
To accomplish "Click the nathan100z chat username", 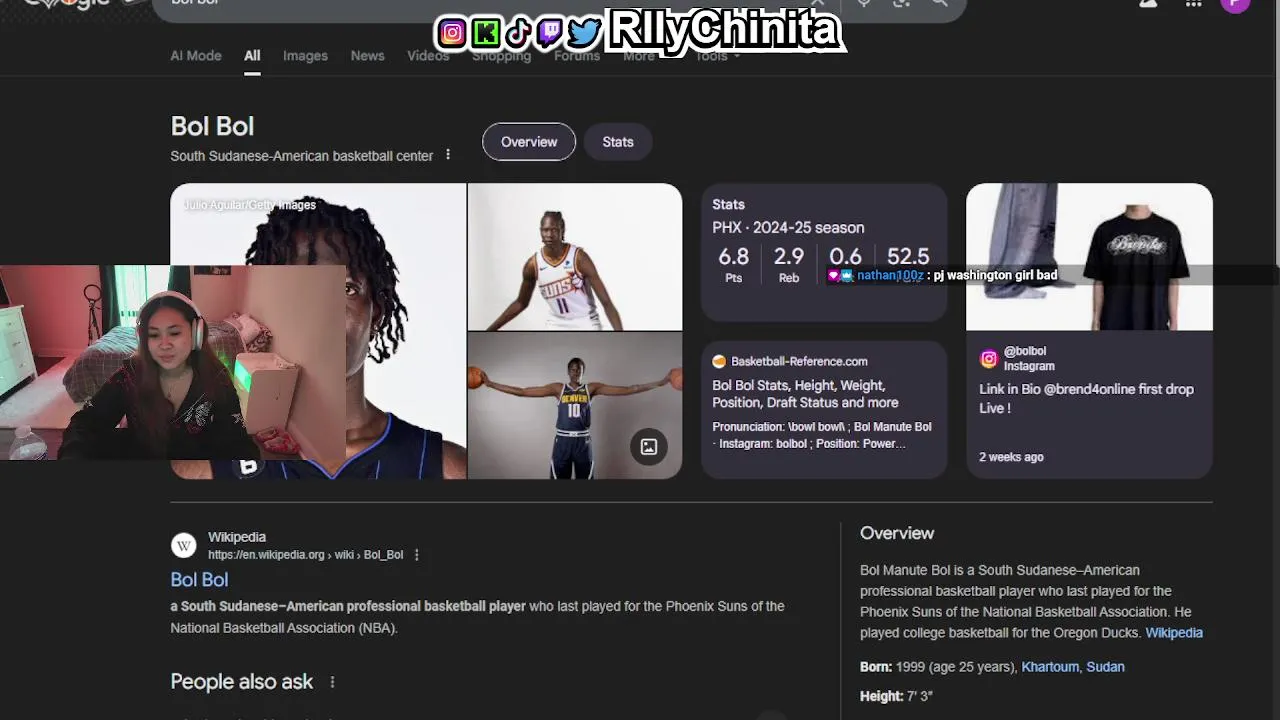I will (x=890, y=275).
